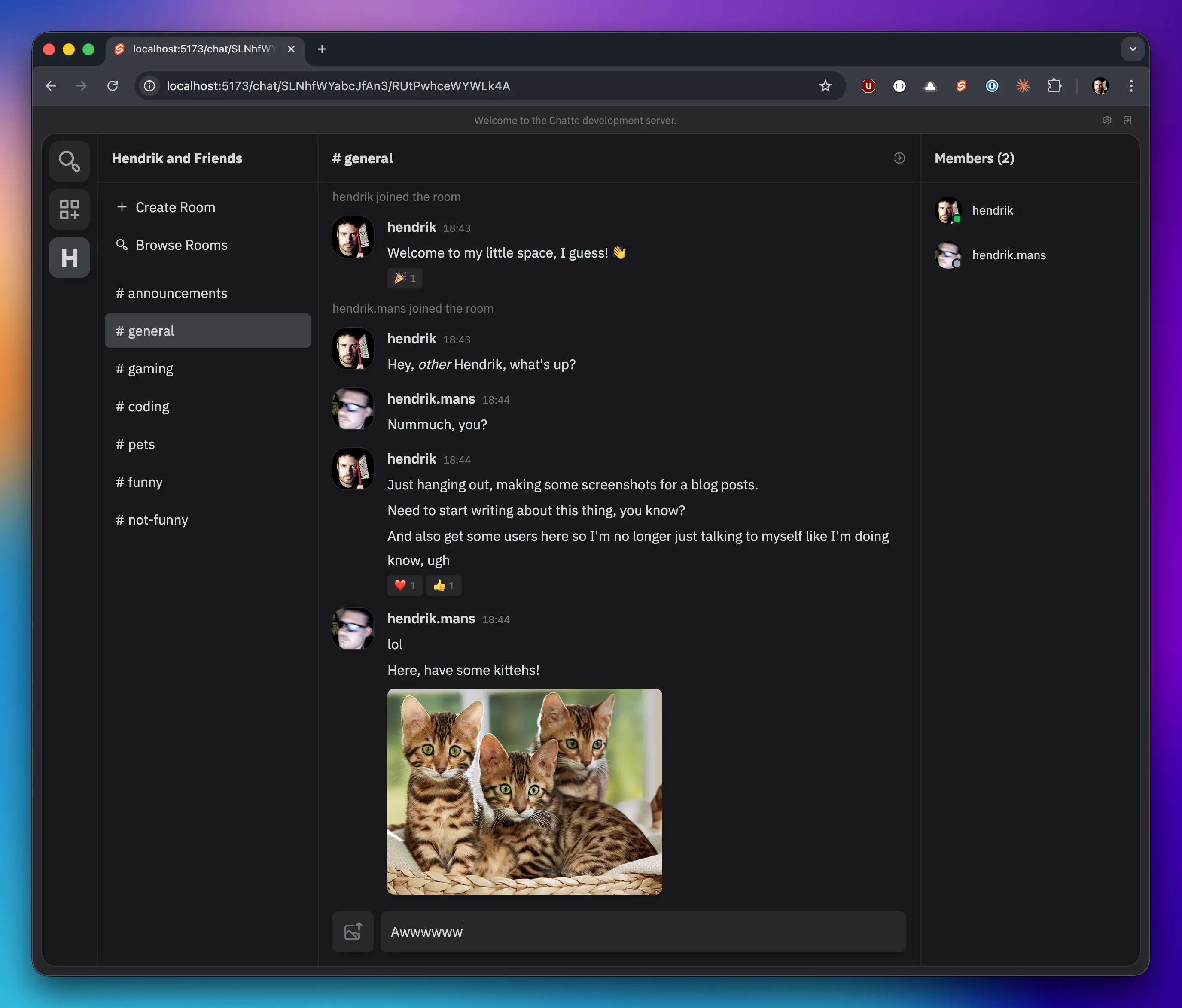This screenshot has height=1008, width=1182.
Task: Open the search panel in the left sidebar
Action: point(69,161)
